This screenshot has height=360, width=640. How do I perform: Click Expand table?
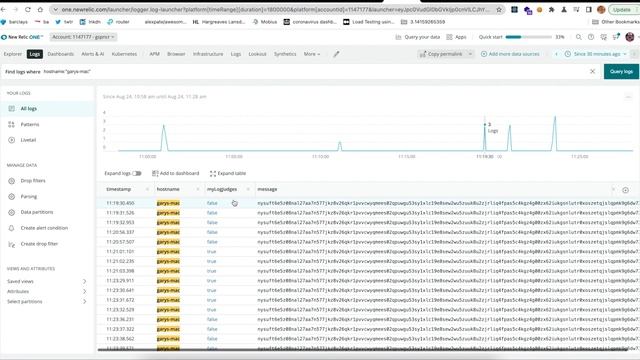228,173
